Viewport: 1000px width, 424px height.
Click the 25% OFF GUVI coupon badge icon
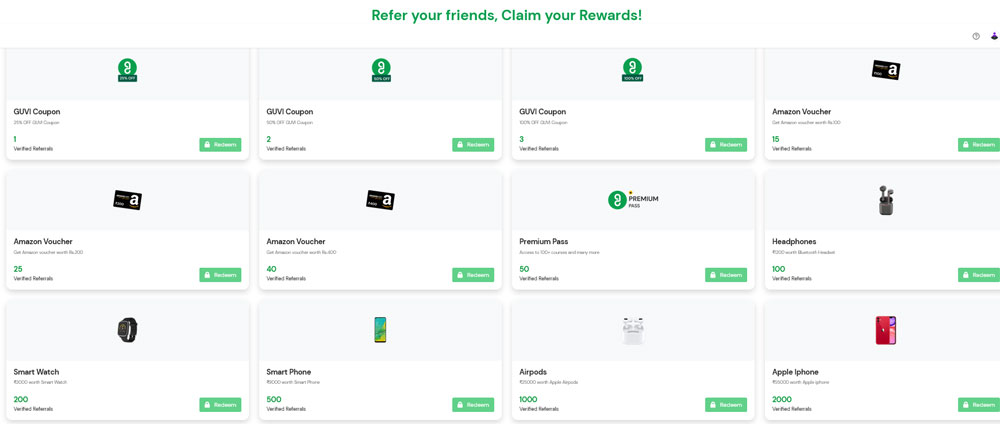[128, 69]
